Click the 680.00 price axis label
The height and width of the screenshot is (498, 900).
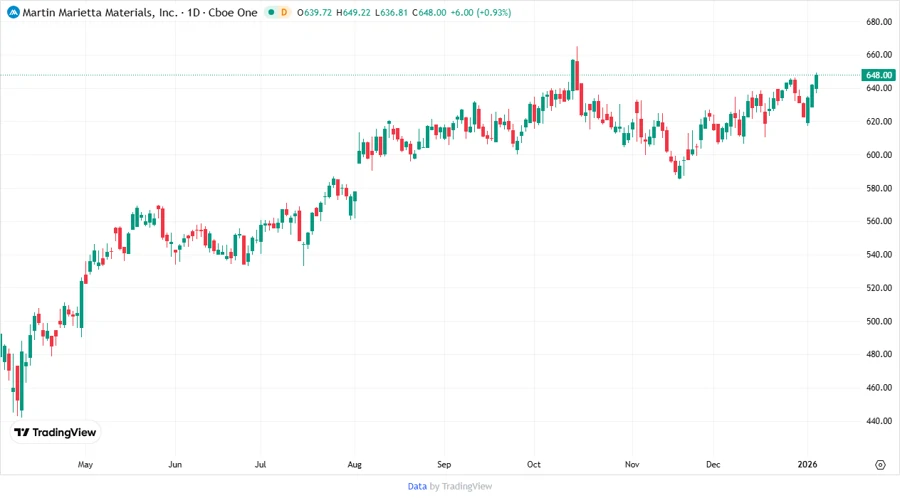click(879, 22)
